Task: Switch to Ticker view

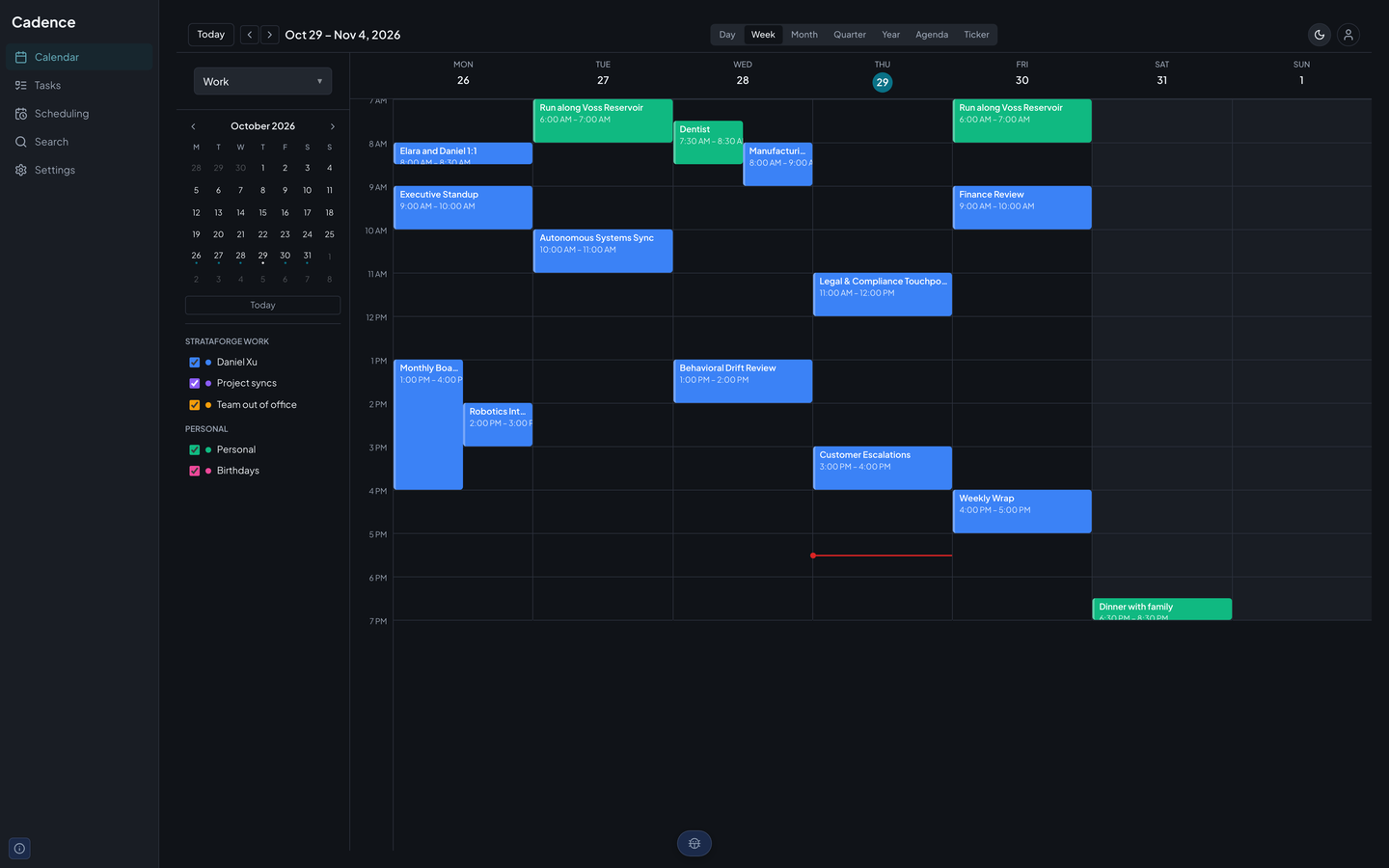Action: tap(976, 35)
